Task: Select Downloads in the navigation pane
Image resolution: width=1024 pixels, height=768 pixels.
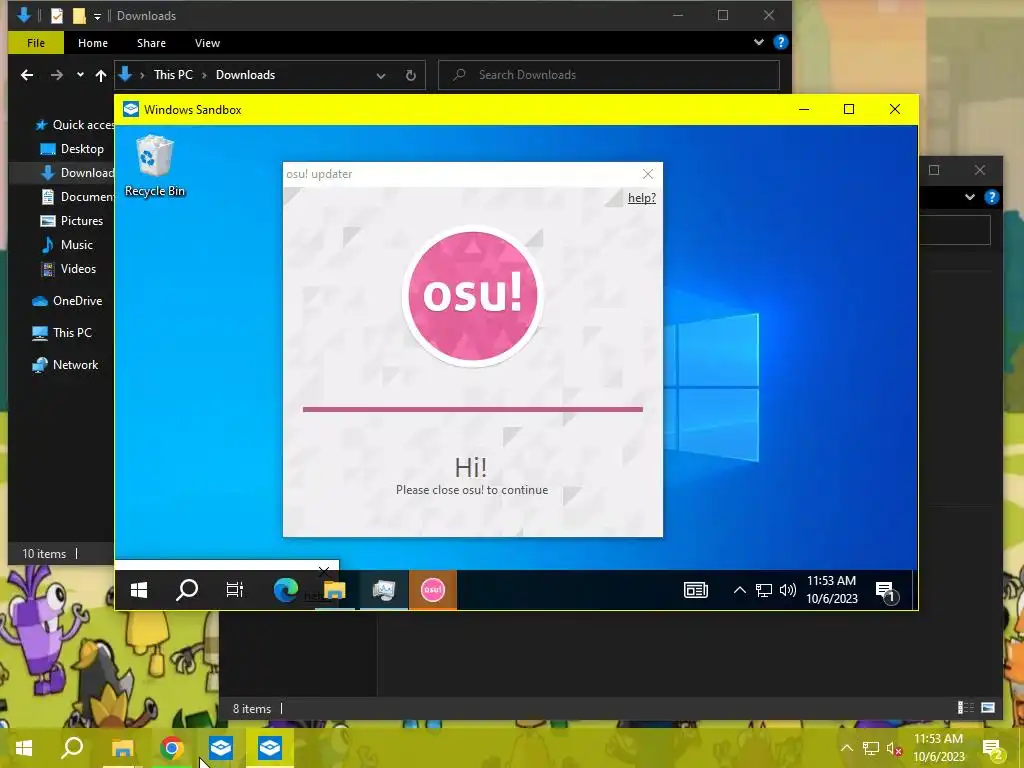Action: (77, 173)
